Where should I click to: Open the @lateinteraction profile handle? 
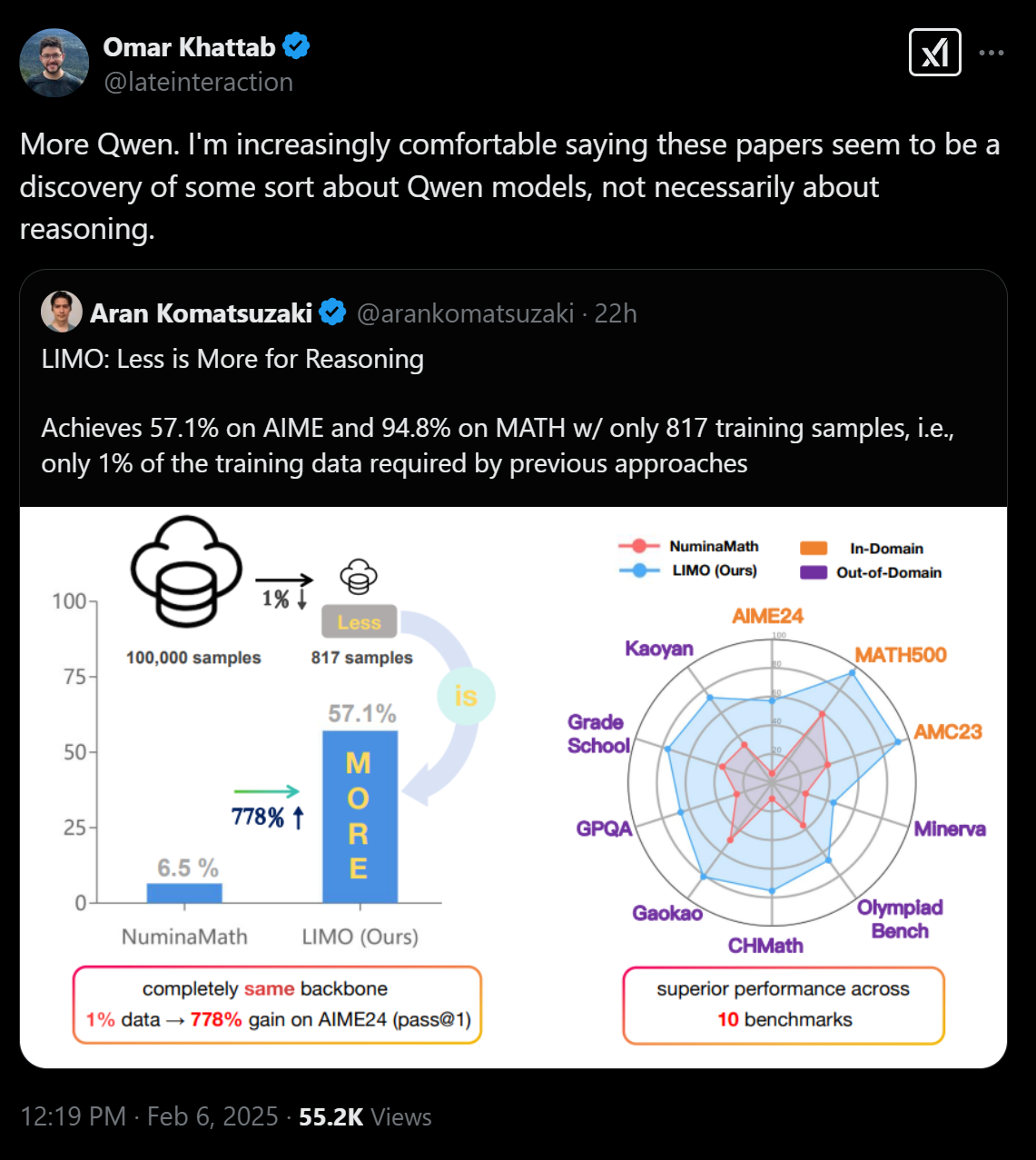[198, 82]
